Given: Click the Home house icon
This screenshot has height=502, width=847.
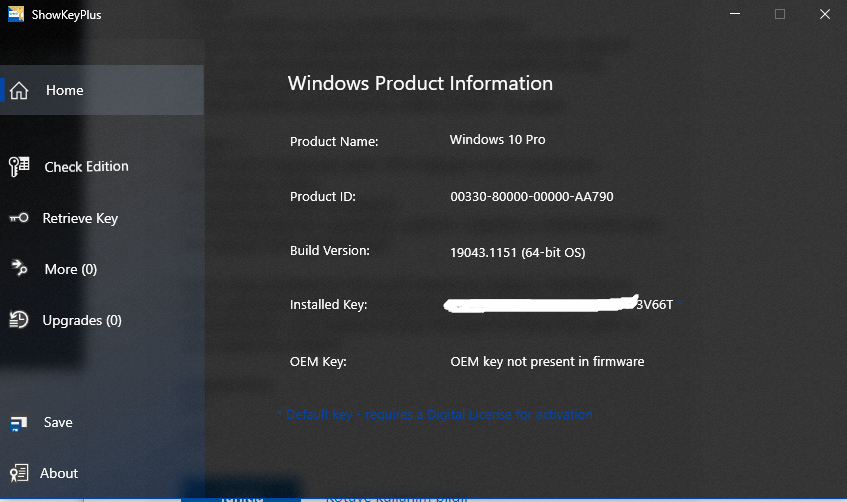Looking at the screenshot, I should tap(19, 90).
